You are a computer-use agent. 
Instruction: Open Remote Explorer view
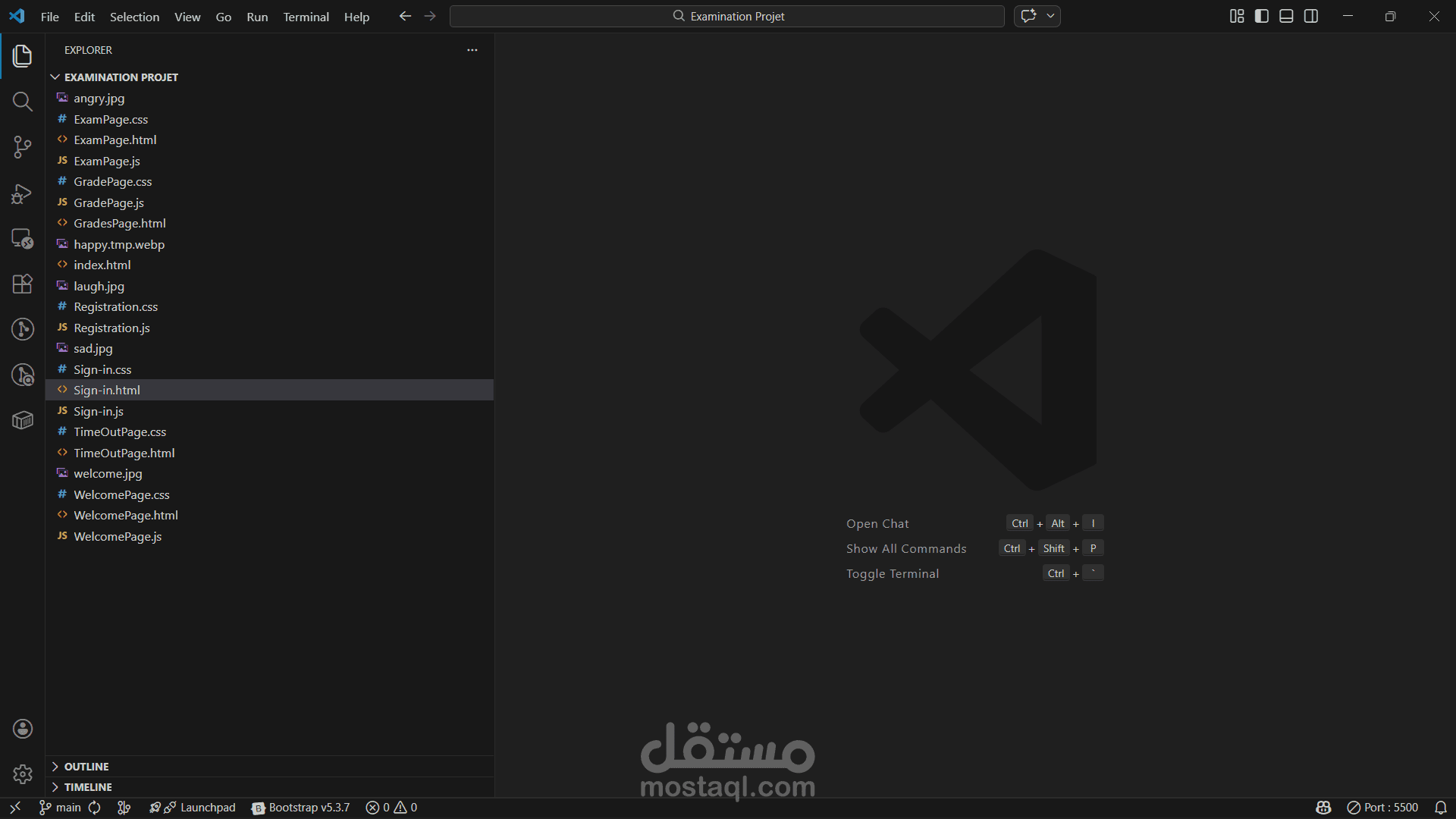[22, 239]
